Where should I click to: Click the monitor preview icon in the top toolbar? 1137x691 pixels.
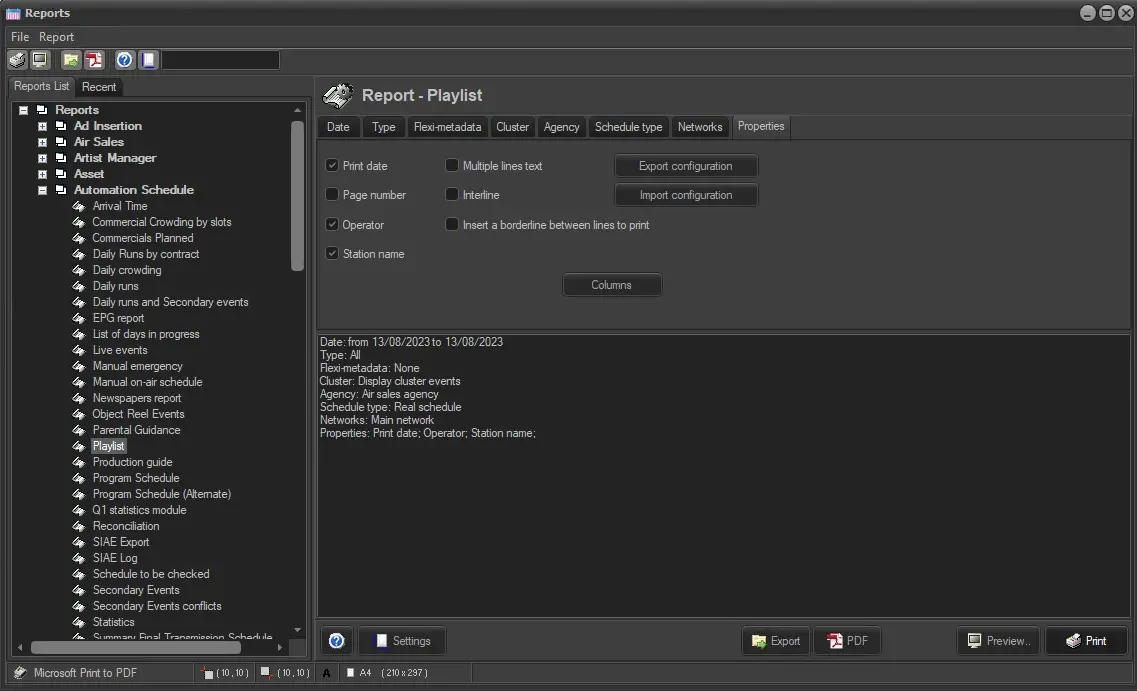point(40,60)
